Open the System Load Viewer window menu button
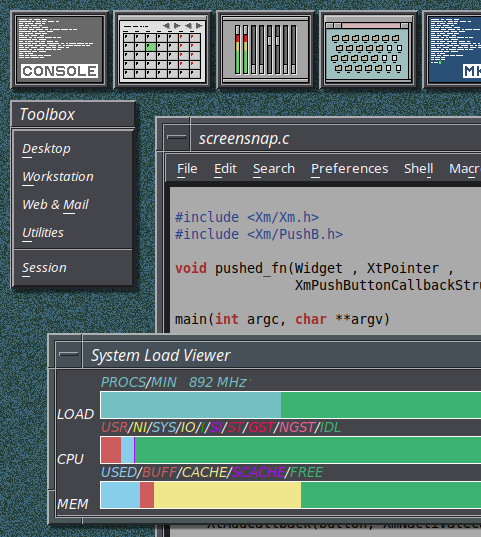481x537 pixels. point(69,354)
